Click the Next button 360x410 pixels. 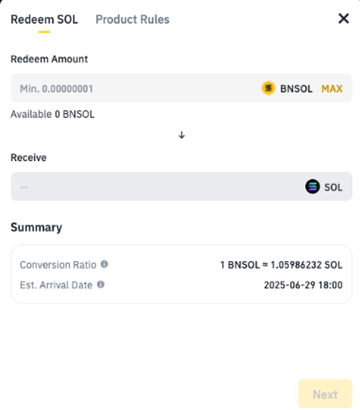(325, 394)
